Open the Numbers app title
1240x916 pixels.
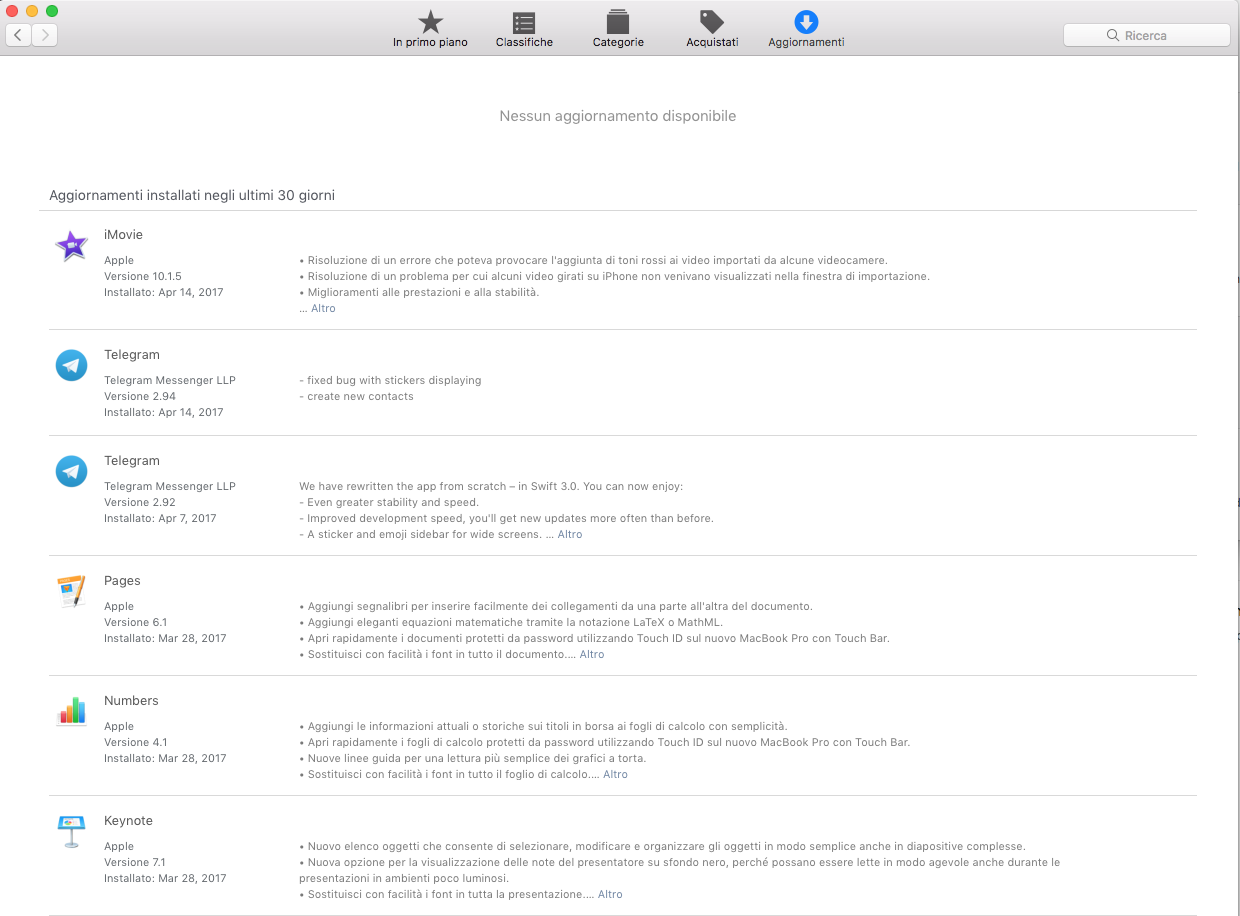click(x=131, y=701)
